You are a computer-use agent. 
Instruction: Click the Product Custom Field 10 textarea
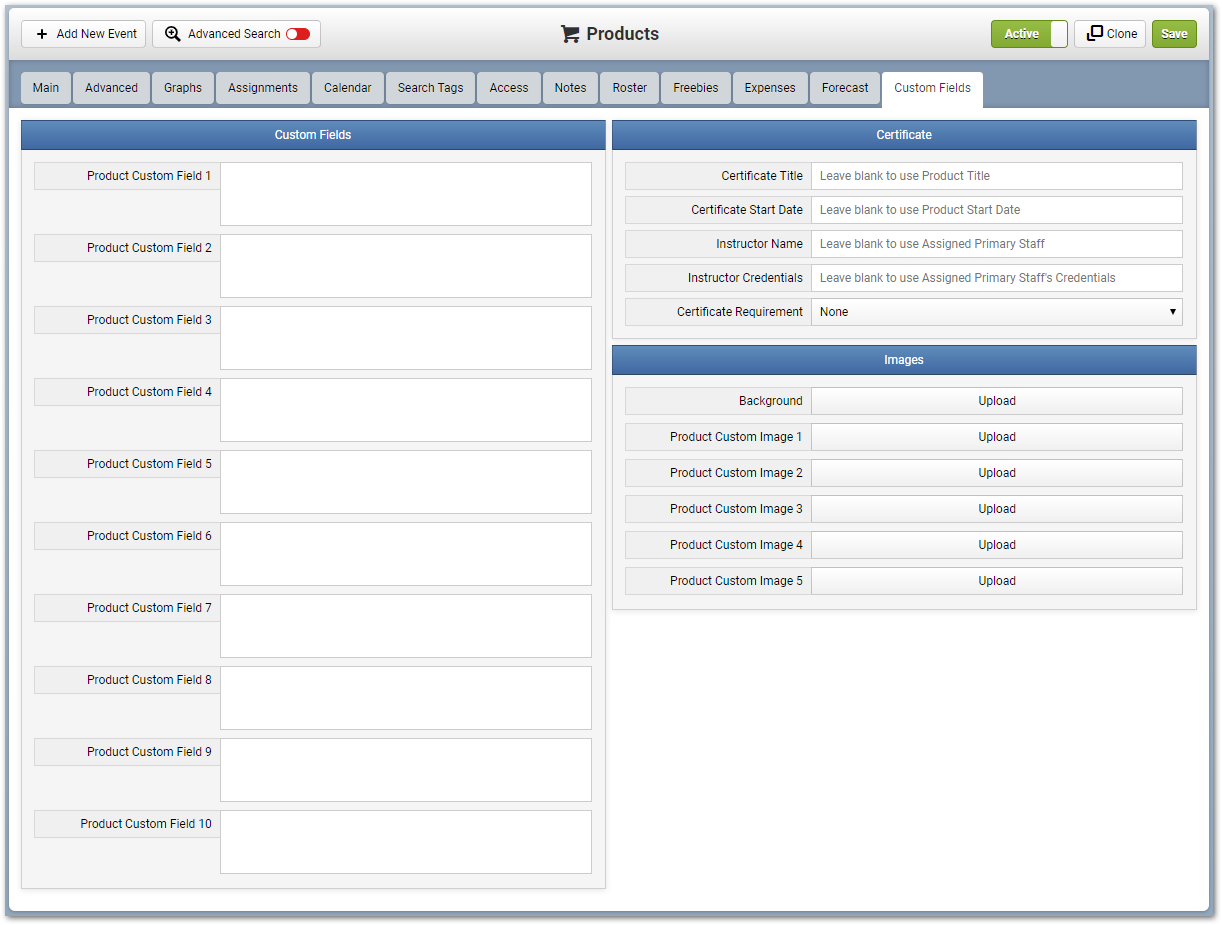(406, 842)
